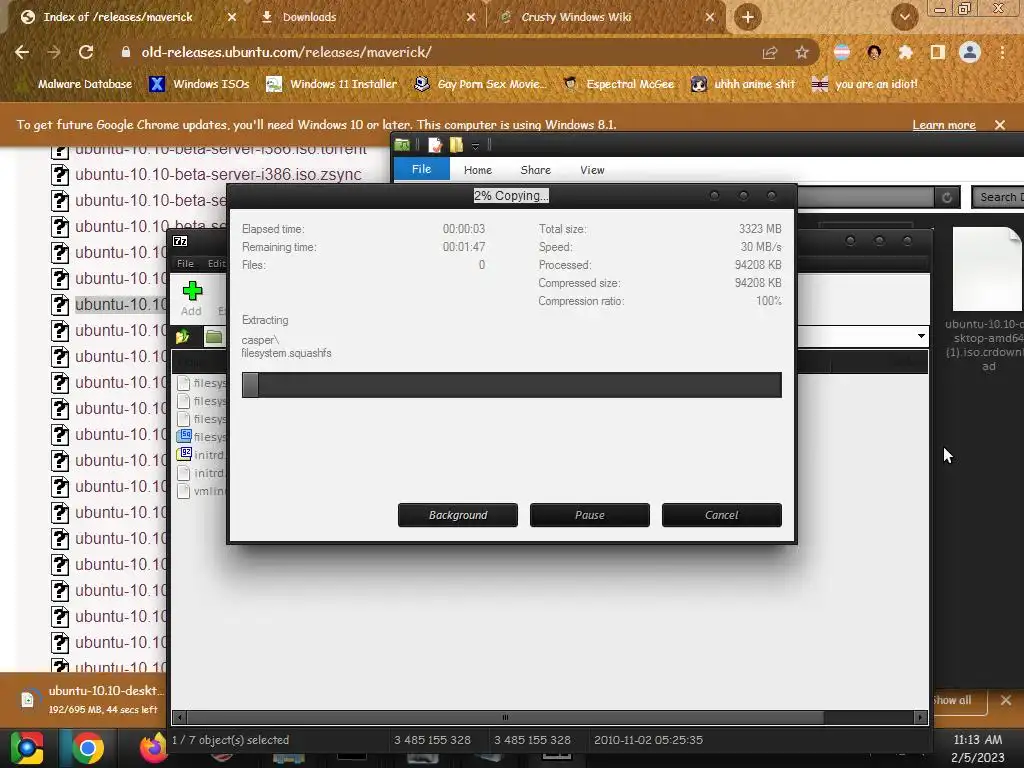Click 7-Zip up-folder icon

(x=182, y=337)
